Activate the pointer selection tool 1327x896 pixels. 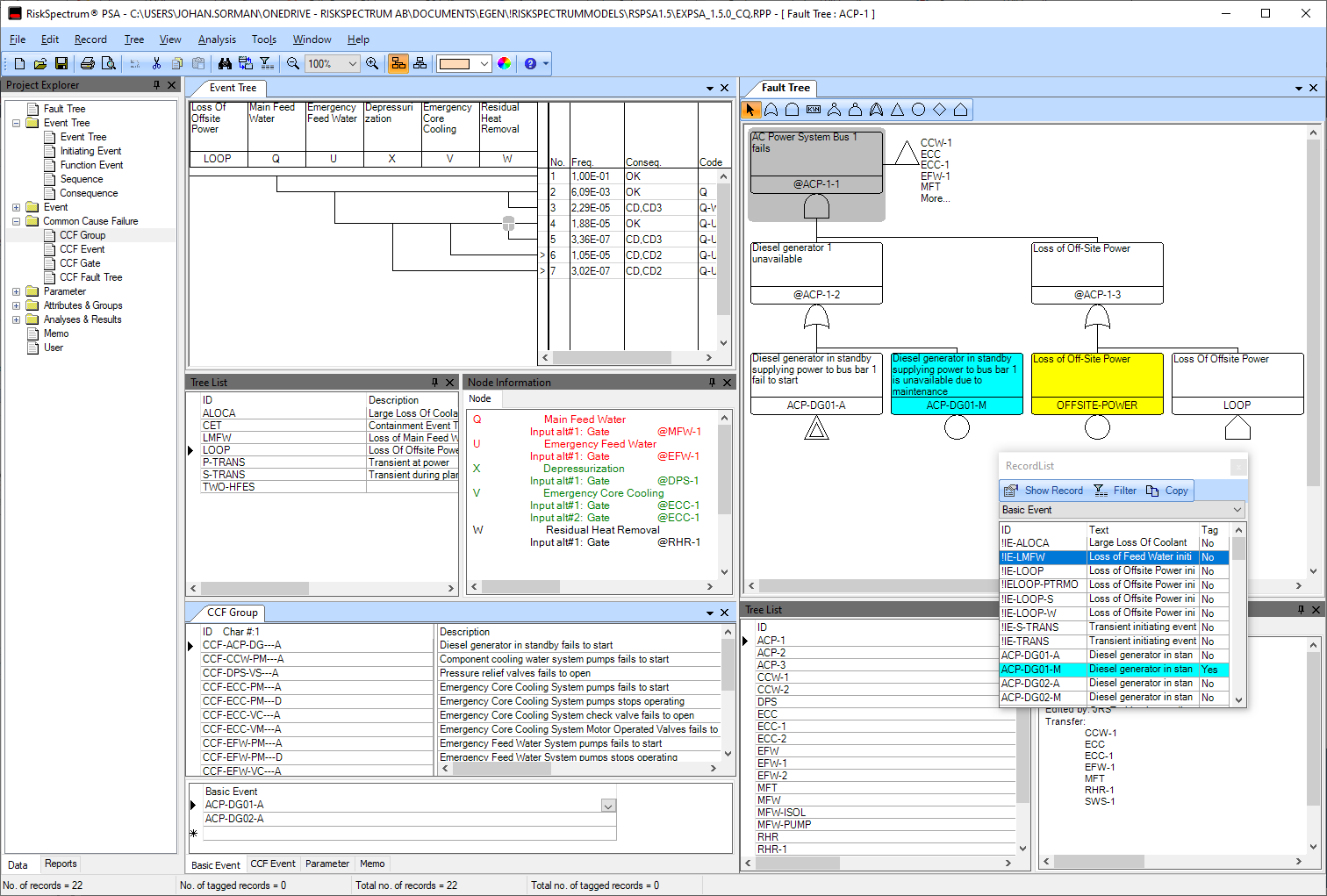[750, 110]
